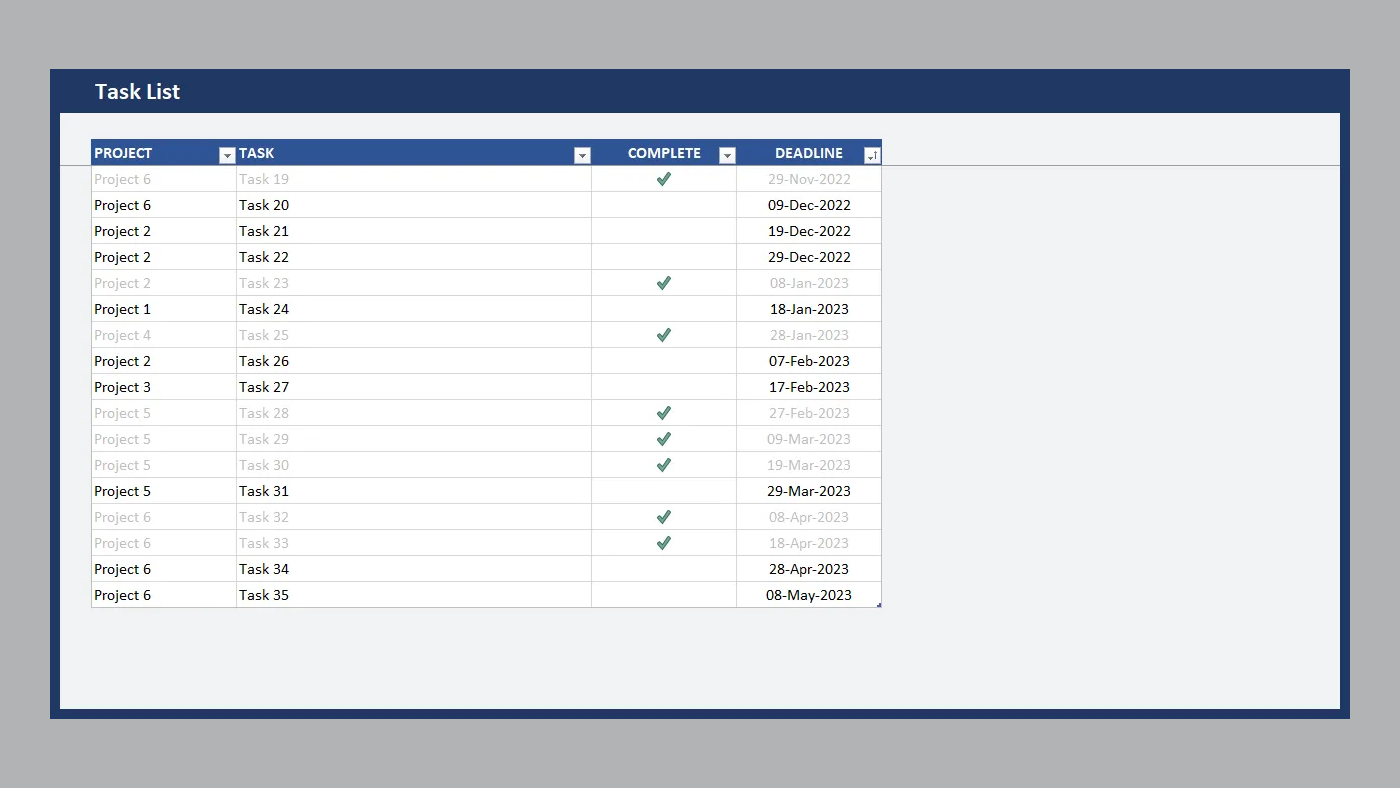Click the Task 31 name cell
This screenshot has width=1400, height=788.
(264, 491)
